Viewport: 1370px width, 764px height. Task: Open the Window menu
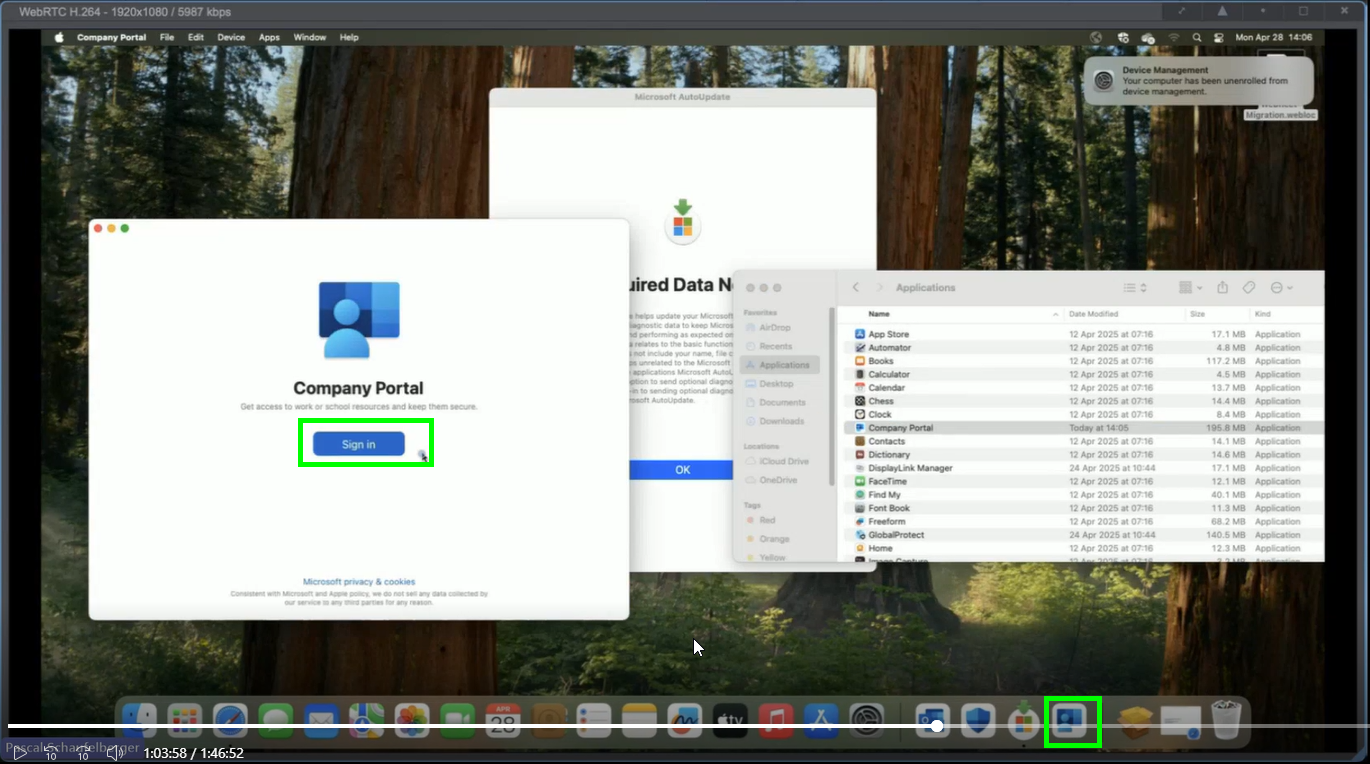[310, 37]
